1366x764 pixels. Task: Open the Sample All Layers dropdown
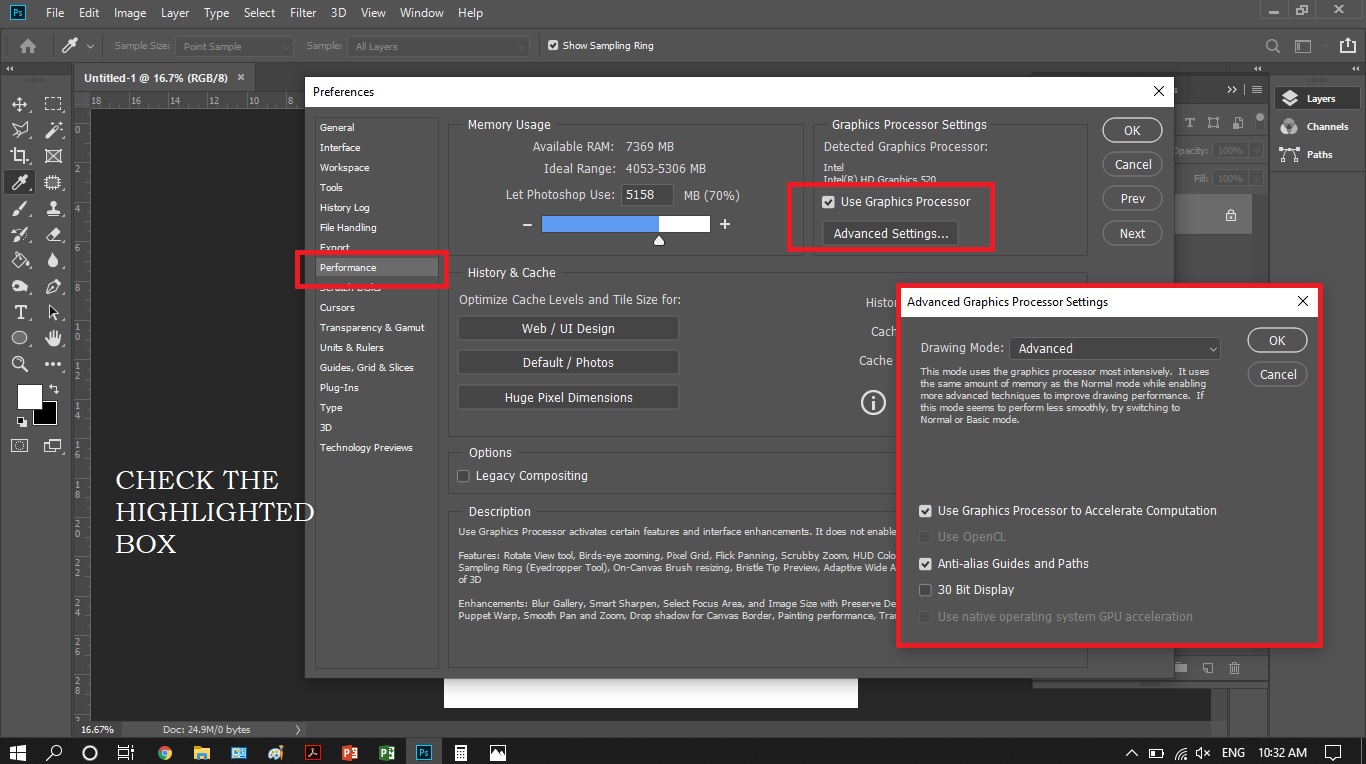(438, 46)
